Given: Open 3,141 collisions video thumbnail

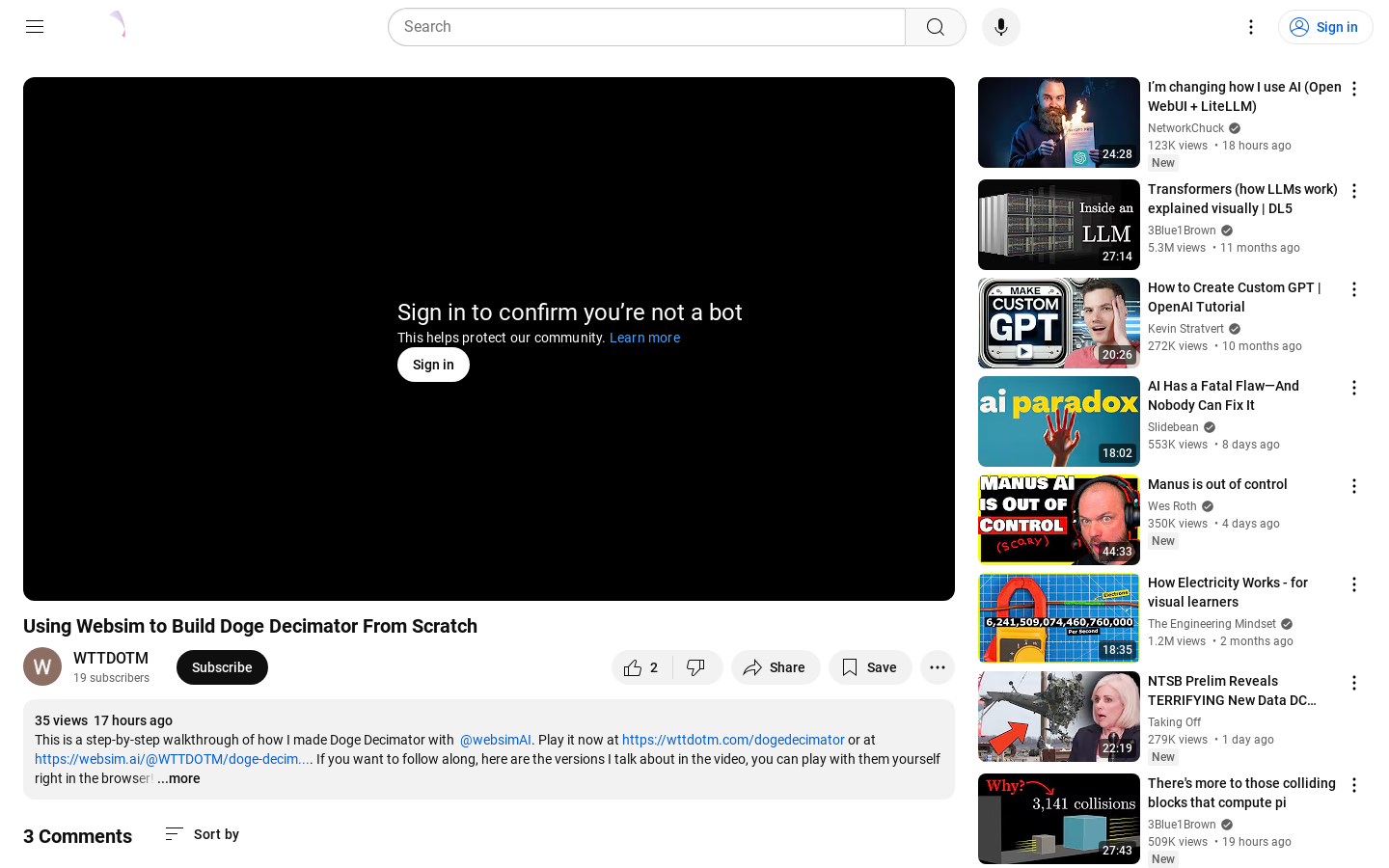Looking at the screenshot, I should [x=1059, y=819].
